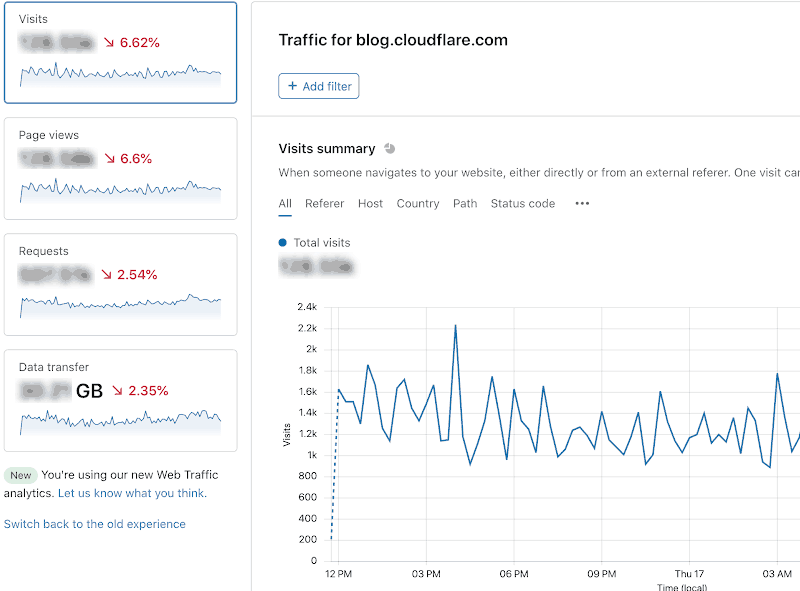Click the tallest peak on the Total visits chart
This screenshot has height=591, width=800.
(x=456, y=327)
